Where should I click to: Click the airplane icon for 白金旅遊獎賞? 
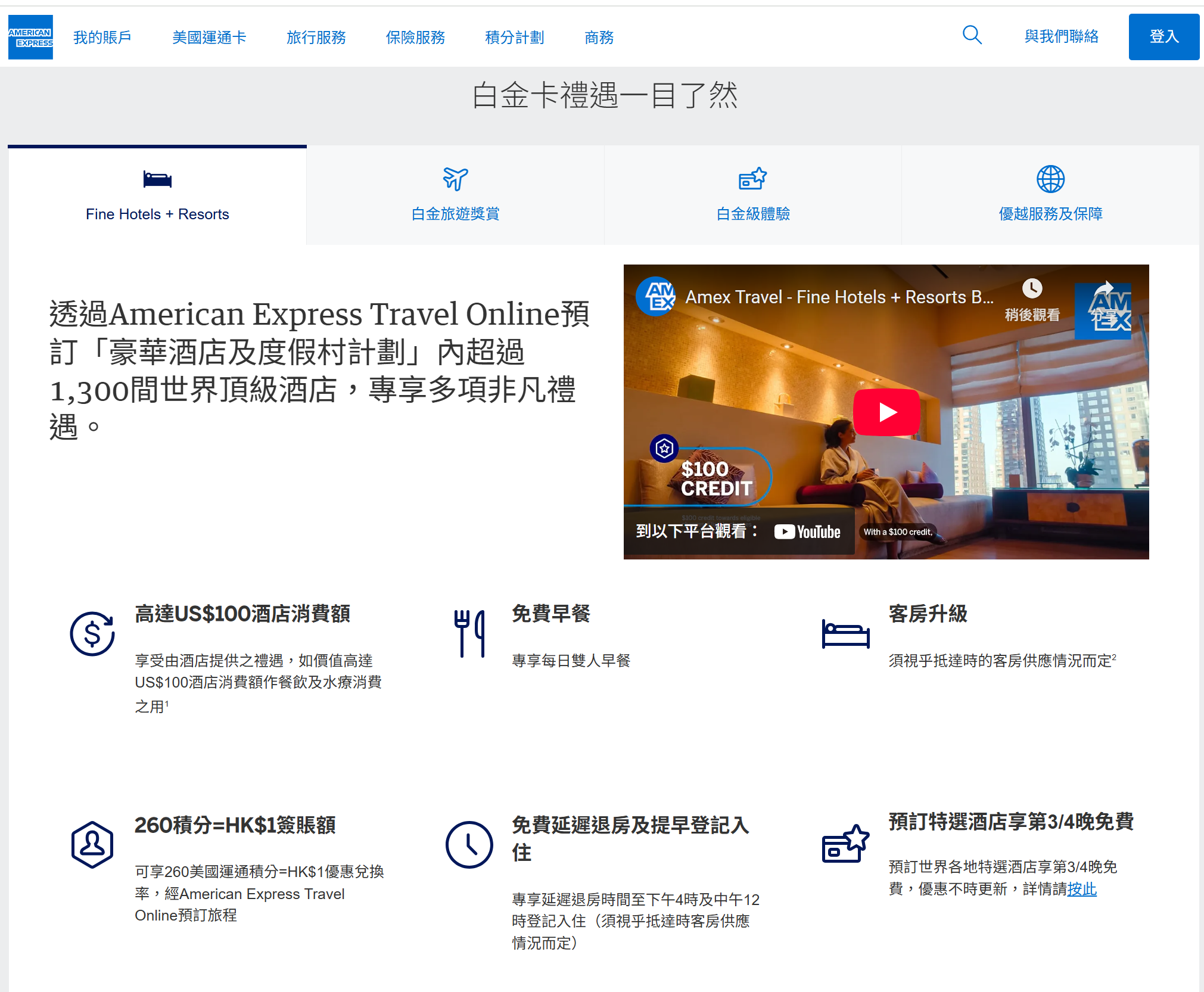455,179
